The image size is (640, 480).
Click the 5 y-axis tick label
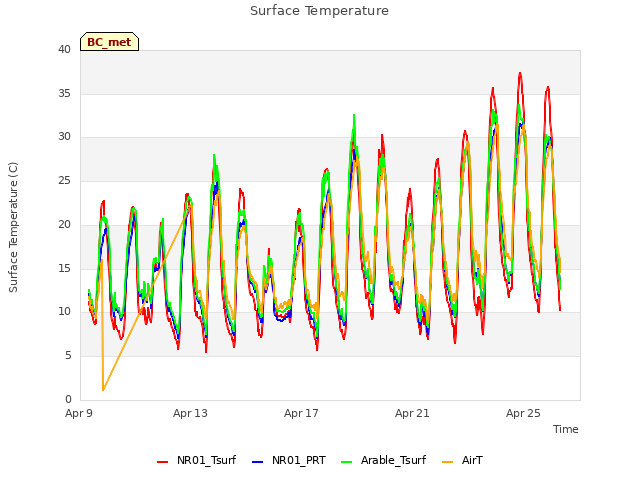click(x=68, y=356)
